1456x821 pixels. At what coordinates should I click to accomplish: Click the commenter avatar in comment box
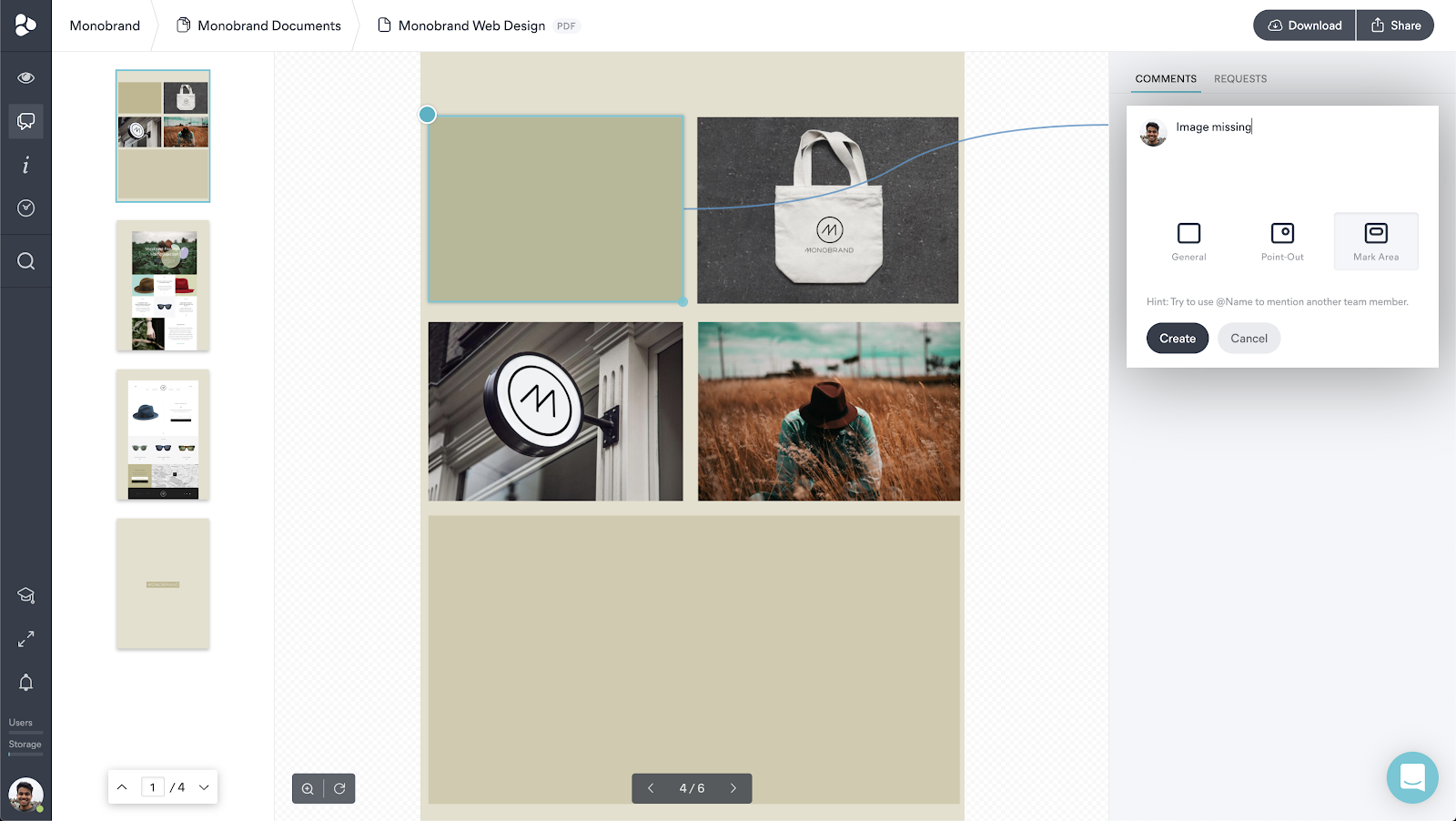(1153, 133)
